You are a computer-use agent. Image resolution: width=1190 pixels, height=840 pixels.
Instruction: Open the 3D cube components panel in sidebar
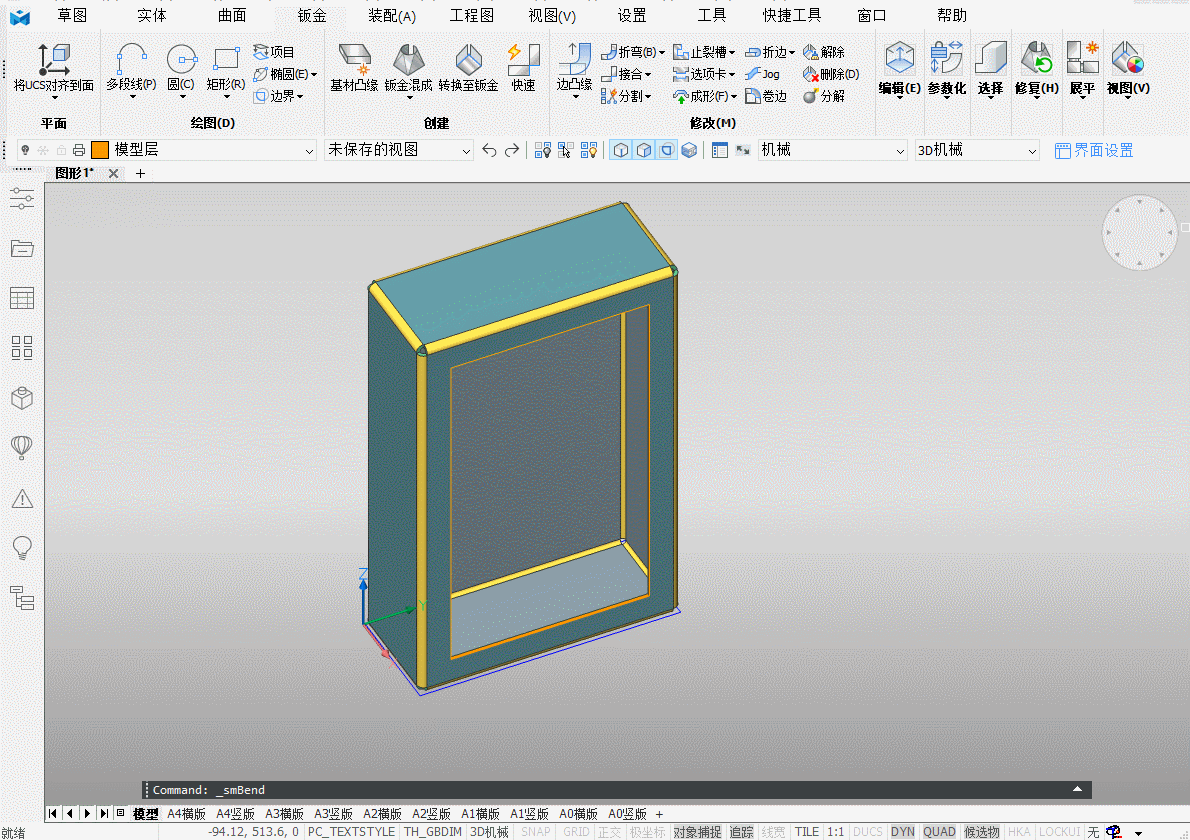tap(22, 398)
